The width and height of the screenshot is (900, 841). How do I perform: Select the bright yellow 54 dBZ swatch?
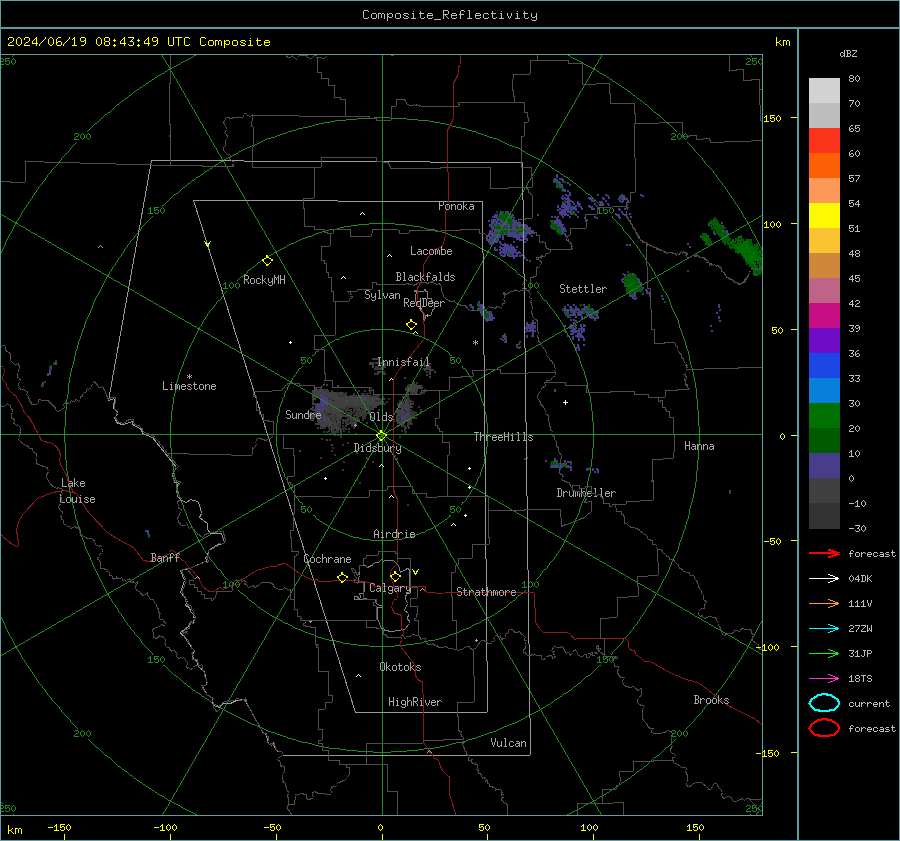tap(824, 215)
